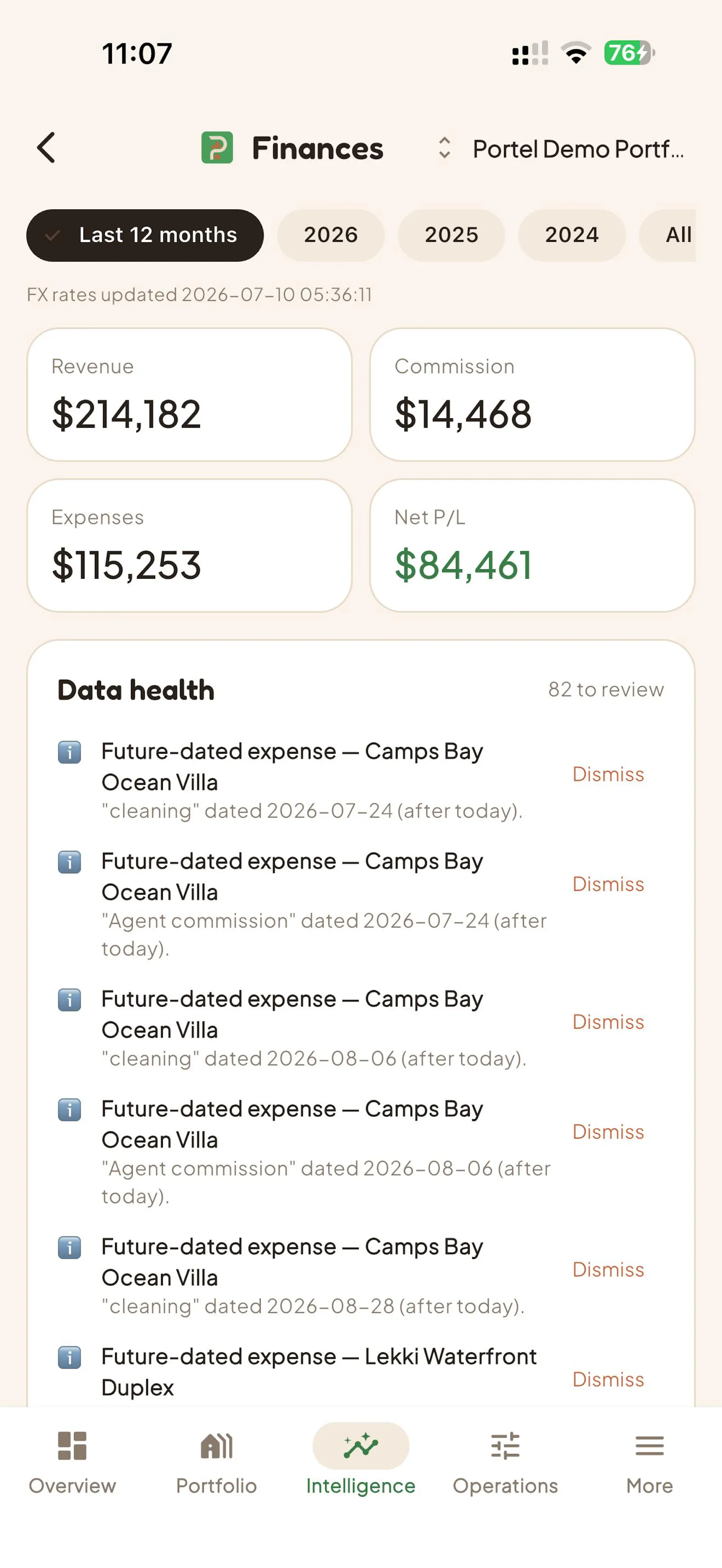Select the Intelligence chart icon
722x1568 pixels.
361,1446
